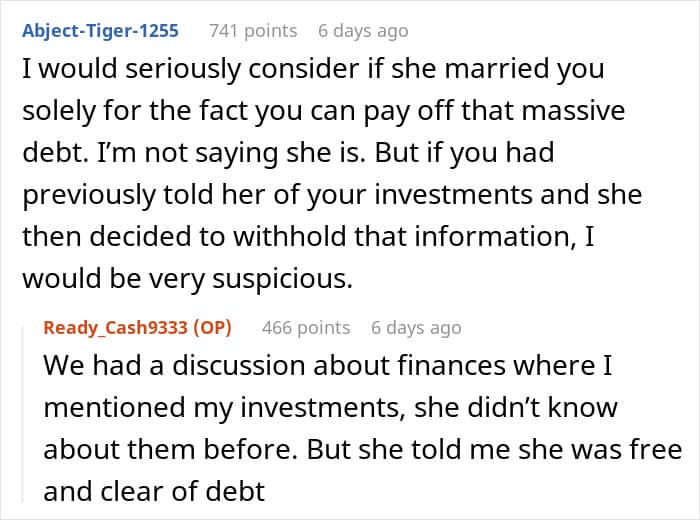The width and height of the screenshot is (700, 520).
Task: Open top comment's 6 days ago timestamp
Action: click(363, 31)
